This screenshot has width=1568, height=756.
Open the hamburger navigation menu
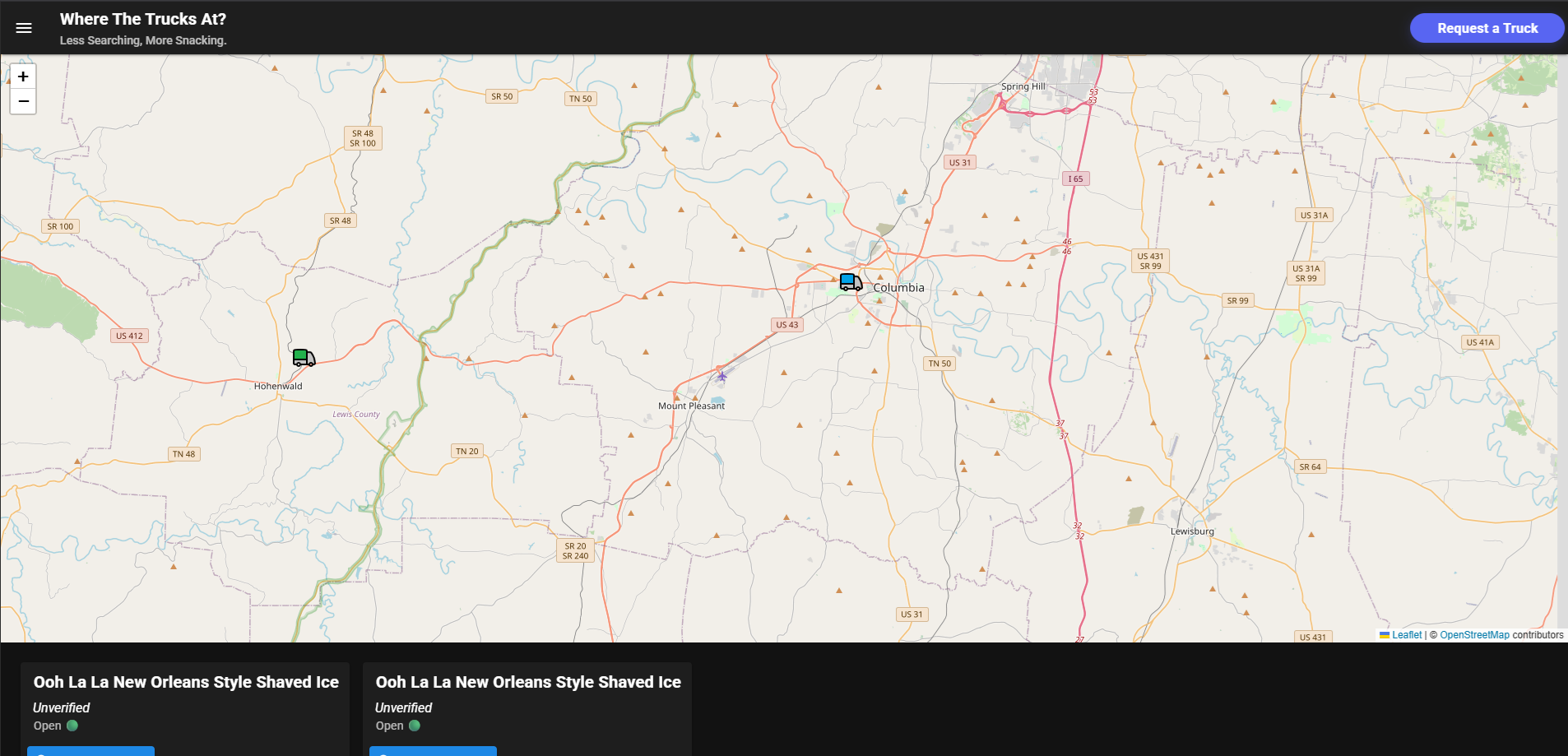click(x=24, y=28)
